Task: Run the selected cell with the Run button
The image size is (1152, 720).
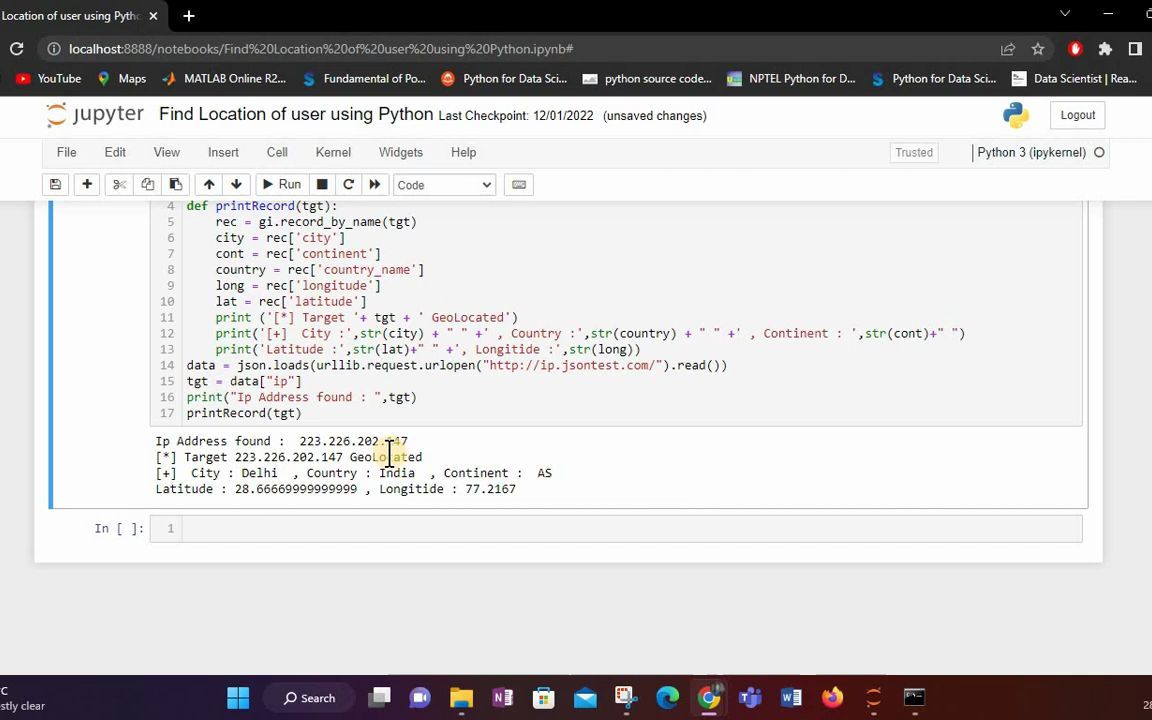Action: click(283, 184)
